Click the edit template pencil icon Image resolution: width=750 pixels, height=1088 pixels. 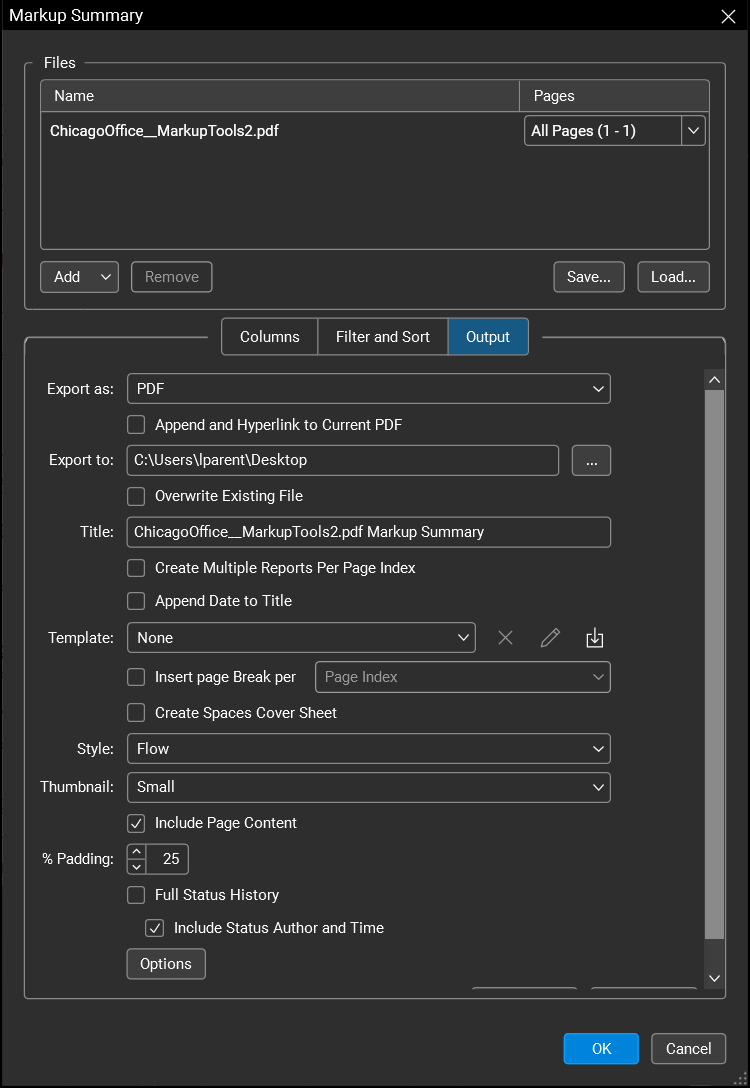[x=550, y=638]
